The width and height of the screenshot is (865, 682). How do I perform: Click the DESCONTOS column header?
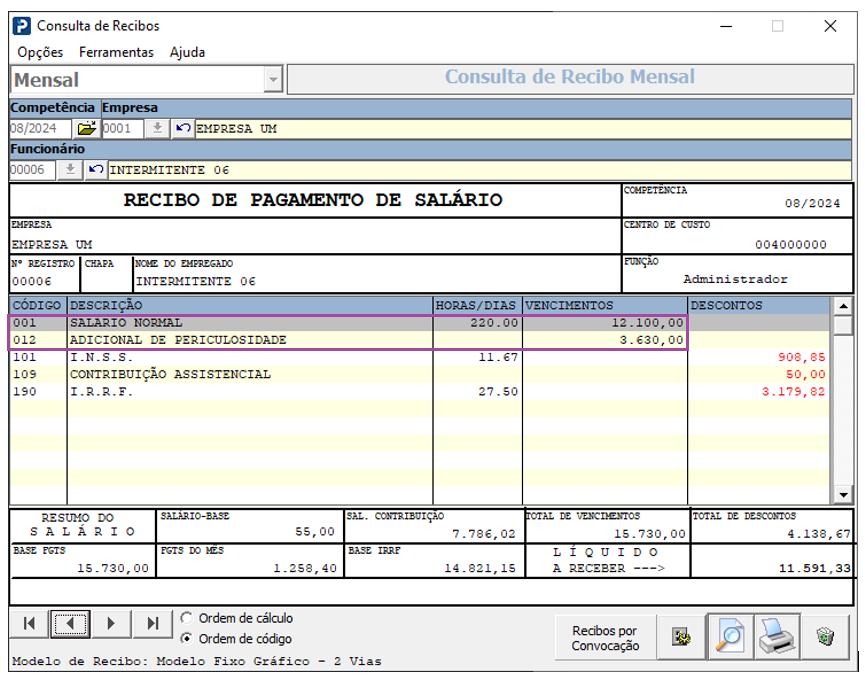tap(759, 305)
